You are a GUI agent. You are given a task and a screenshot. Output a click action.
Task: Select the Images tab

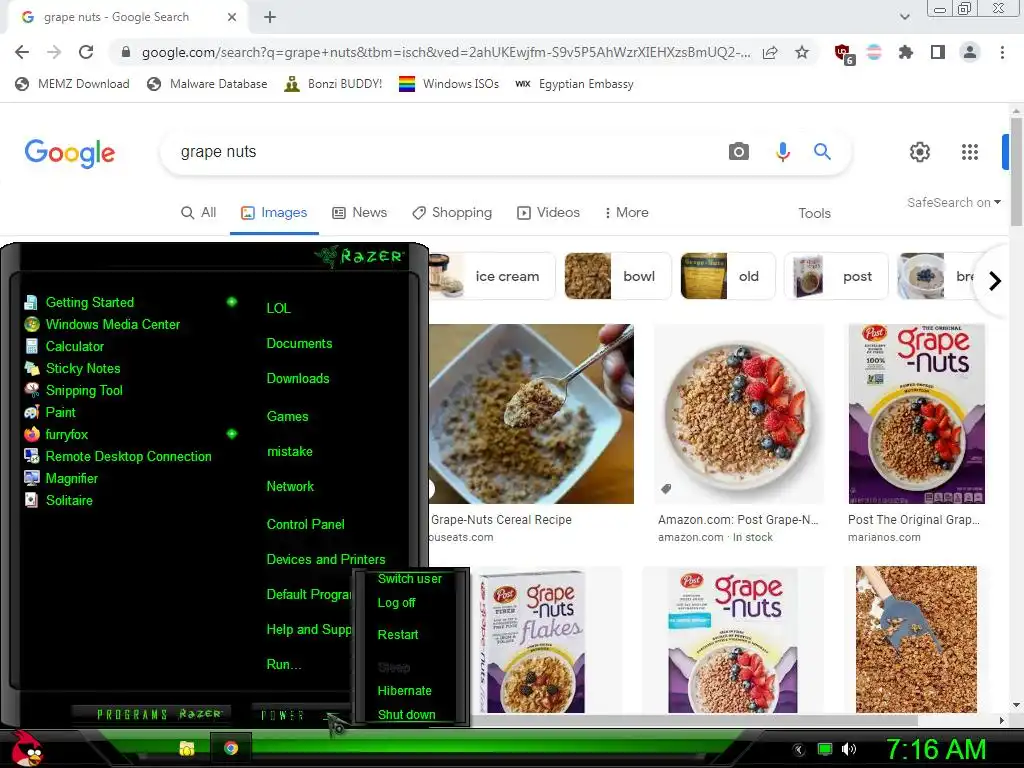pos(274,212)
